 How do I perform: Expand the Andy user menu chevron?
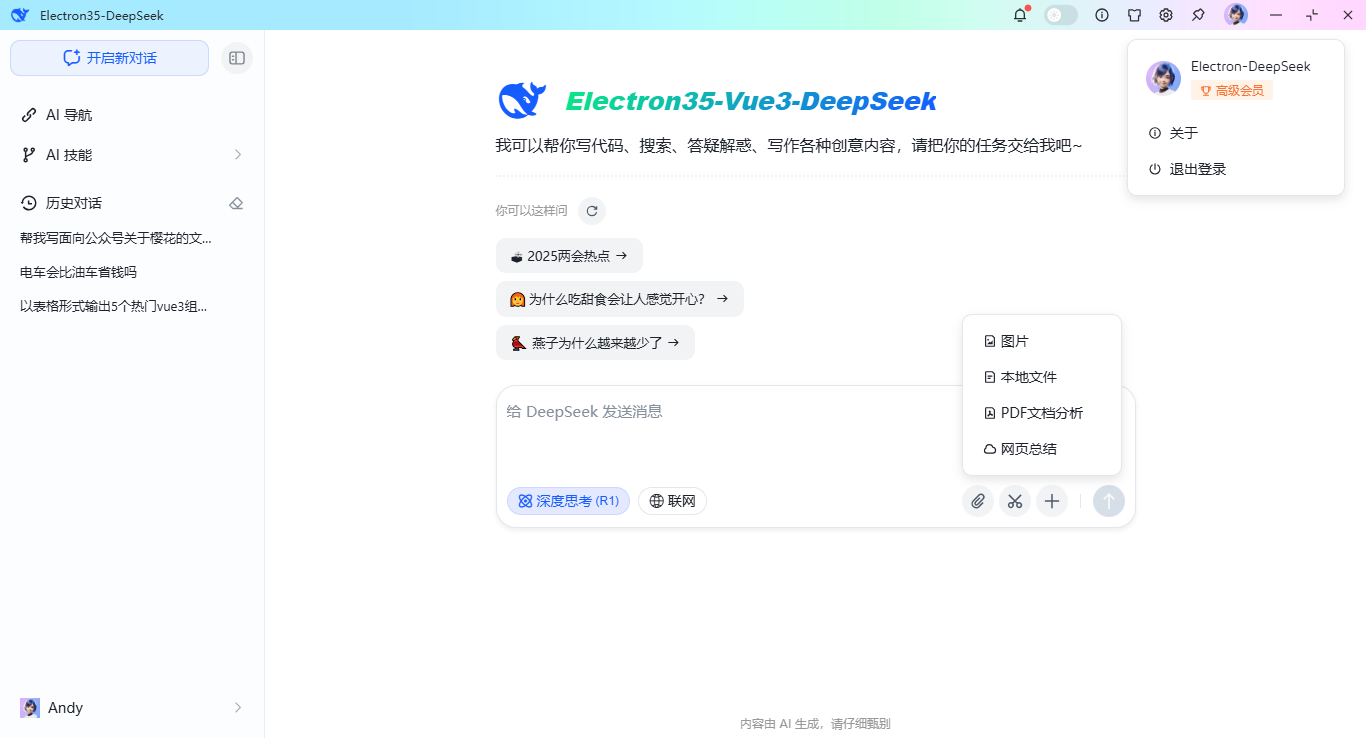pos(238,708)
